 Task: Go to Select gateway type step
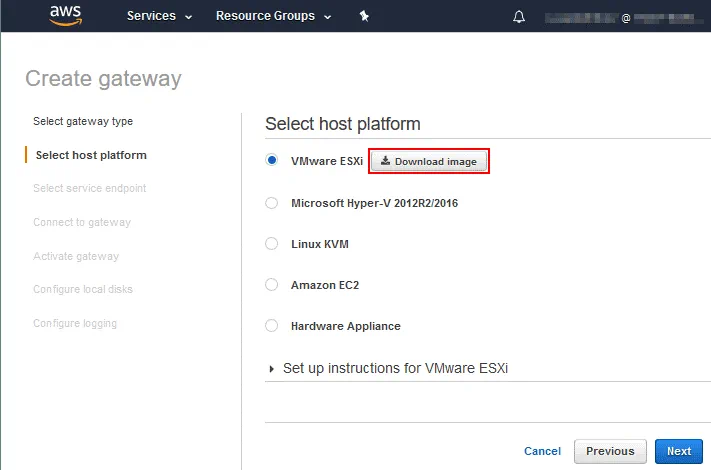tap(83, 121)
